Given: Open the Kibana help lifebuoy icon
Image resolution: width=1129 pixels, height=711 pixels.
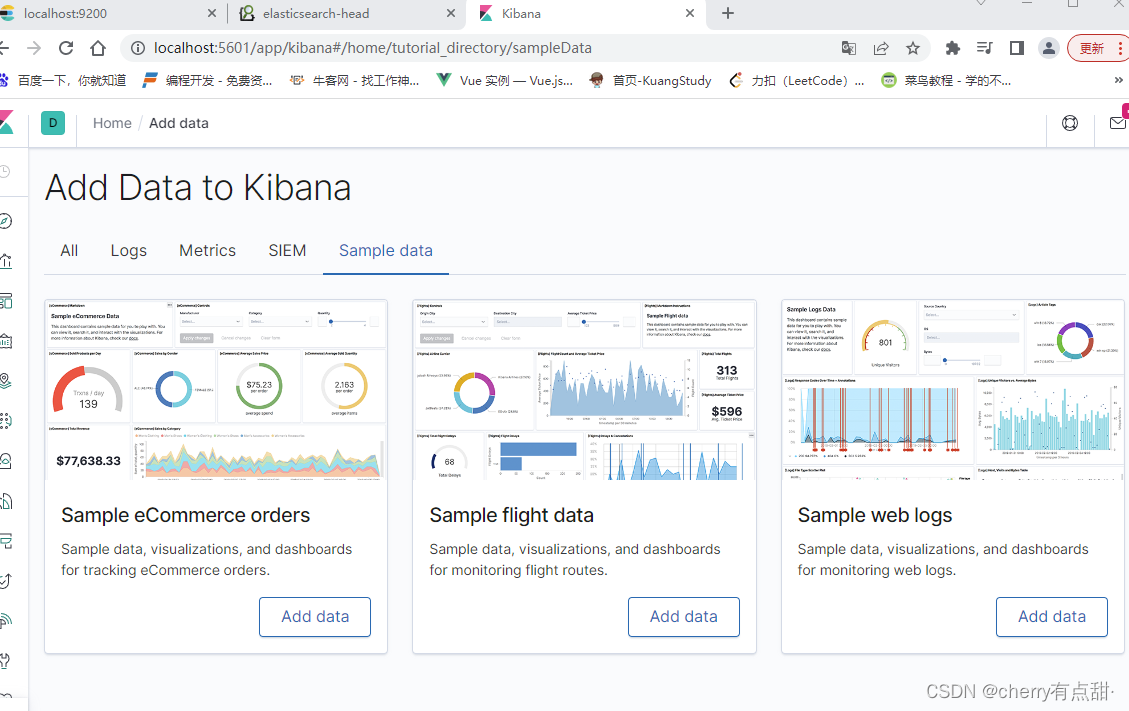Looking at the screenshot, I should [1070, 123].
